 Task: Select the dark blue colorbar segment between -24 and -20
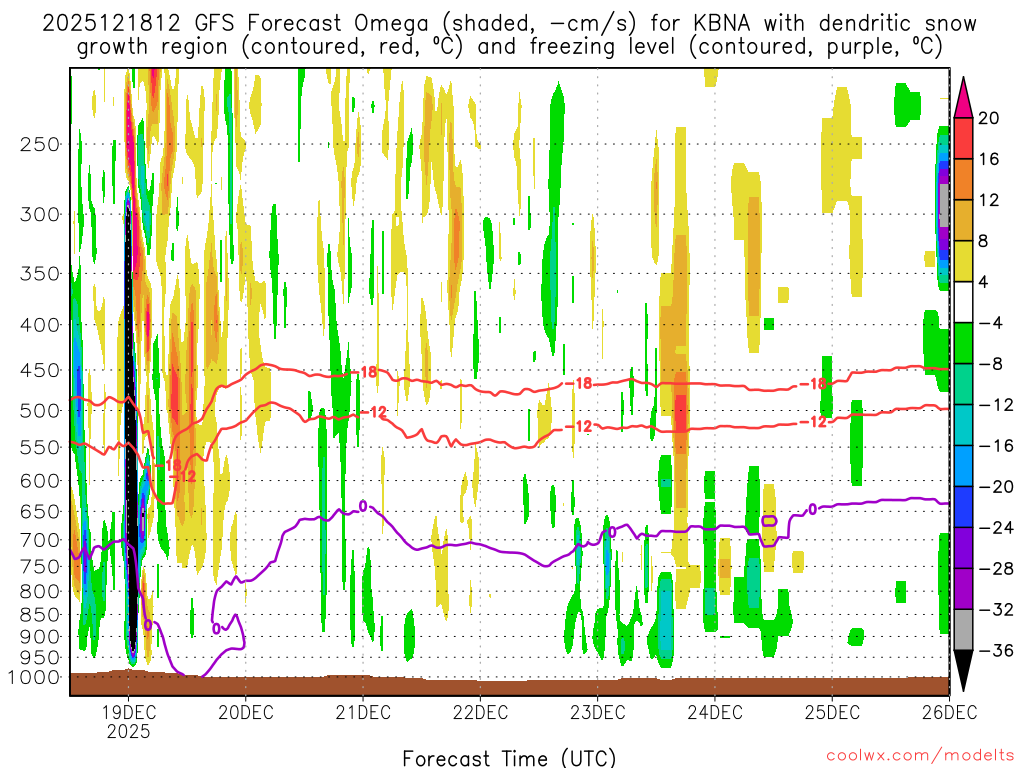pos(963,507)
